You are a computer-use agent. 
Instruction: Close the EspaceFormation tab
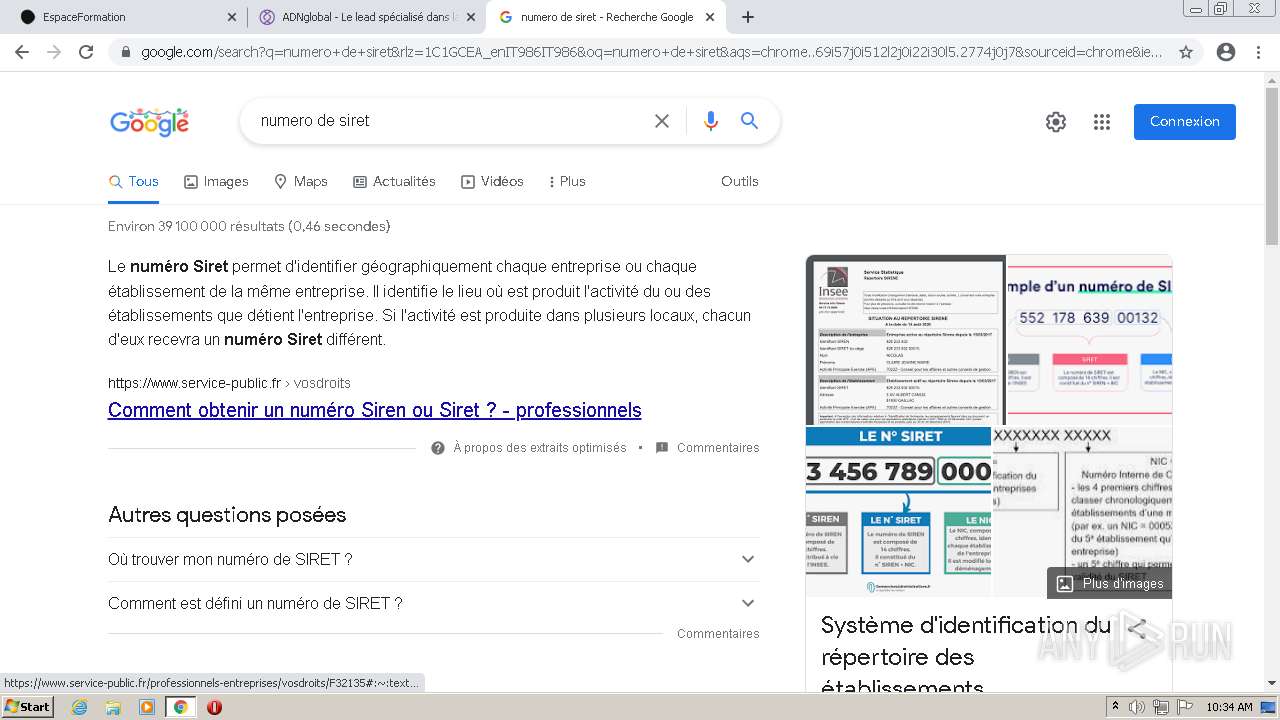coord(232,17)
